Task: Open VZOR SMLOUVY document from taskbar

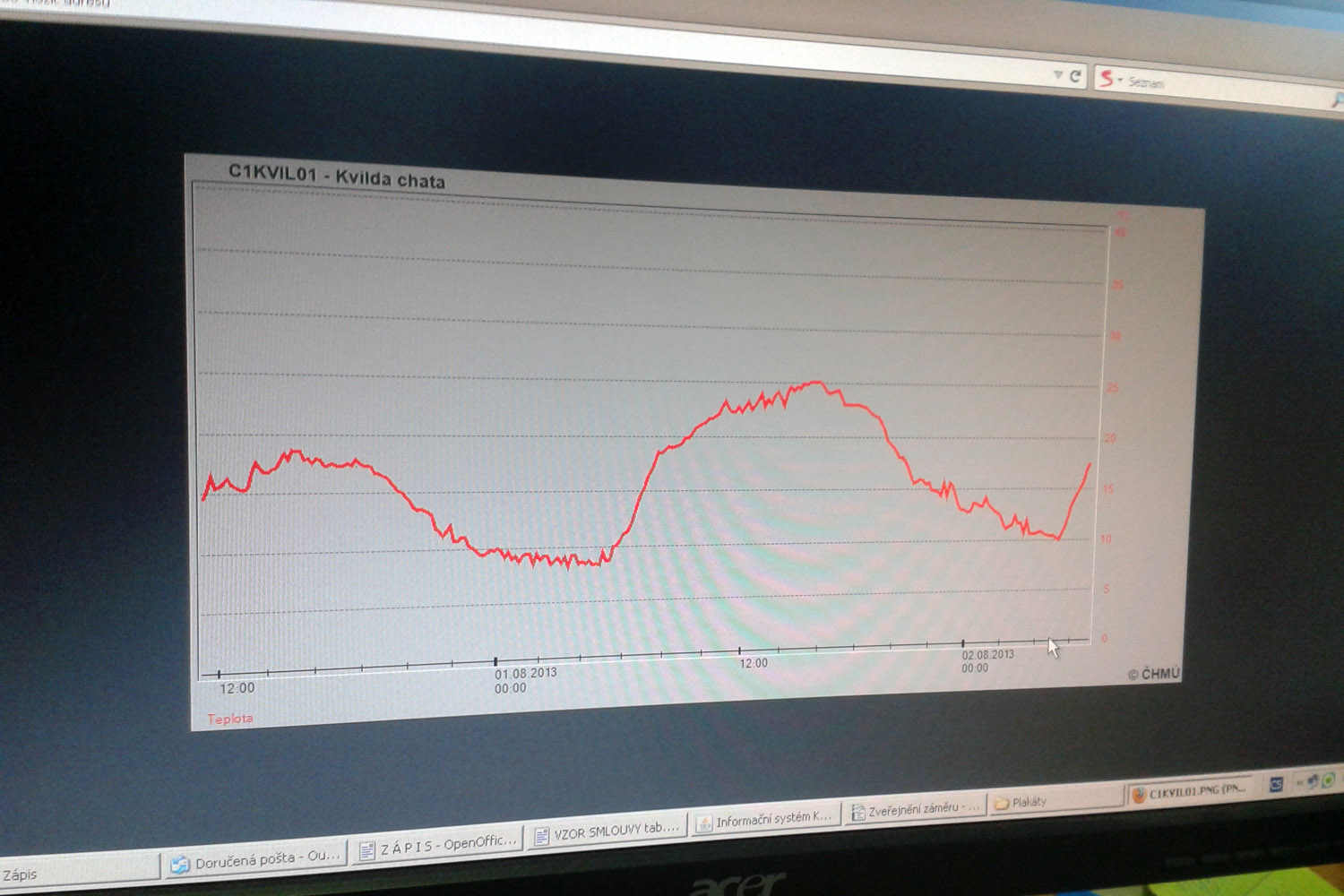Action: pyautogui.click(x=607, y=831)
